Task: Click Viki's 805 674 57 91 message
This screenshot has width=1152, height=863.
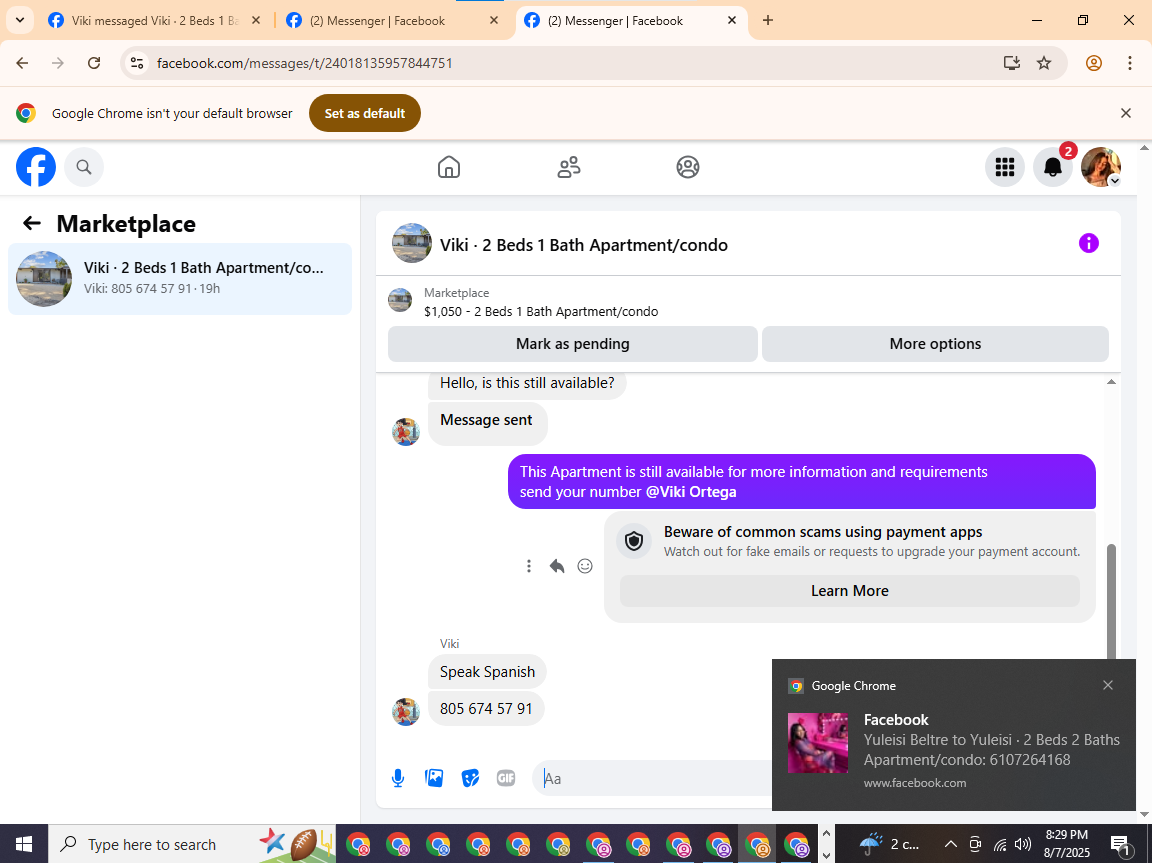Action: 486,709
